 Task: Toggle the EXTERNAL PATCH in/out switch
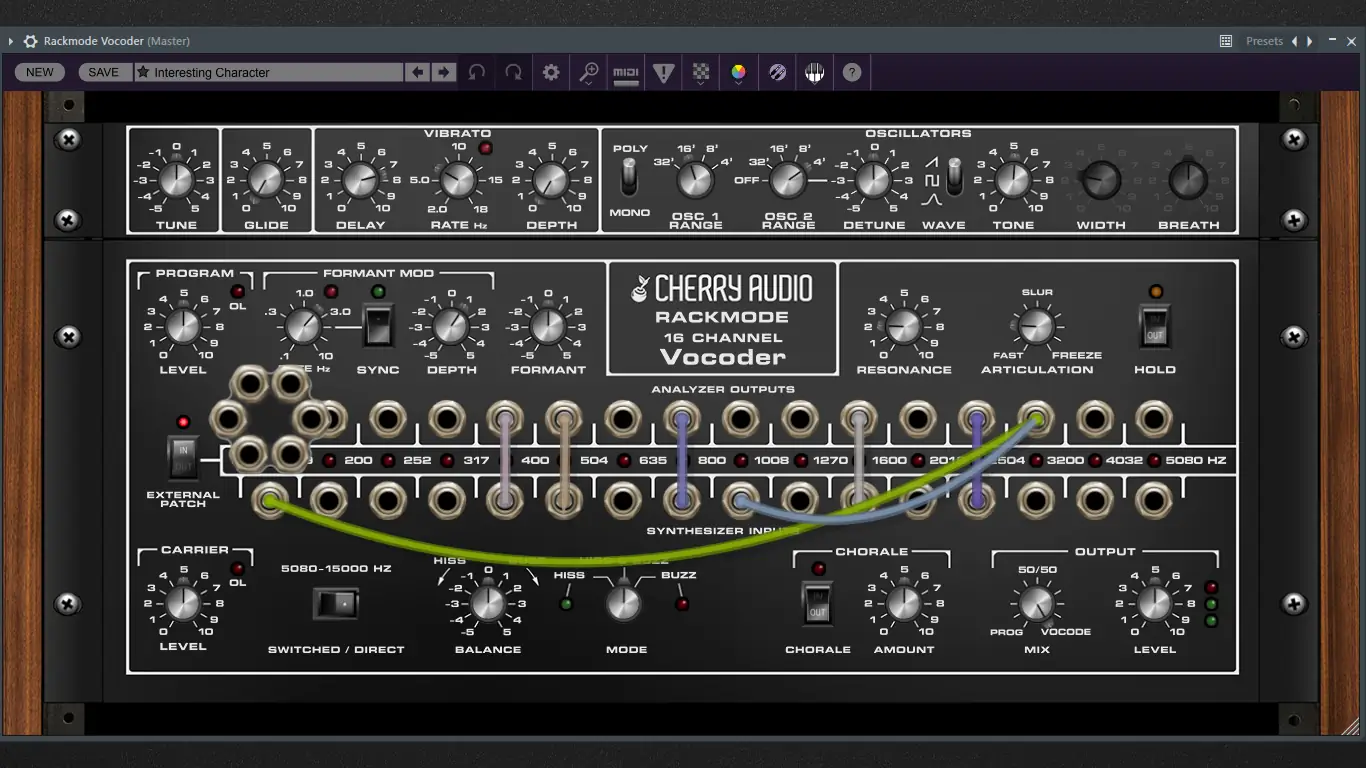point(183,458)
